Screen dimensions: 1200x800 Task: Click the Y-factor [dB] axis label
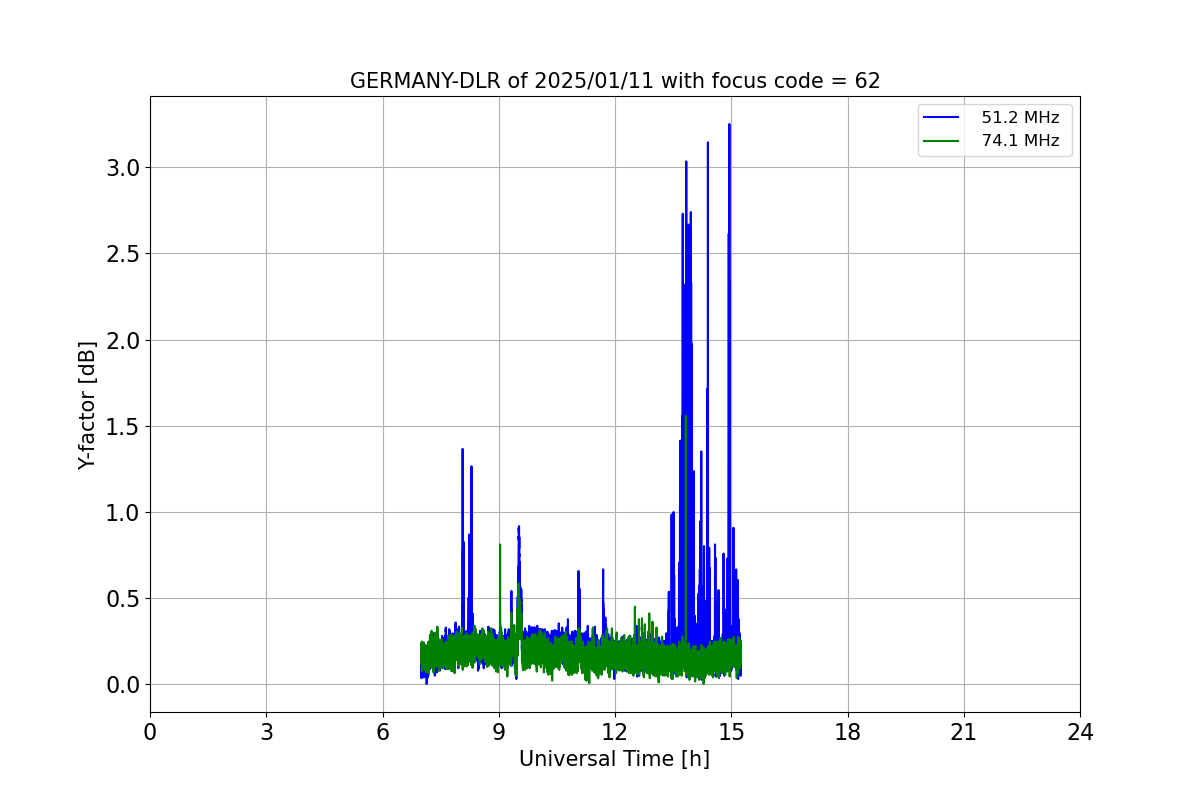tap(88, 405)
